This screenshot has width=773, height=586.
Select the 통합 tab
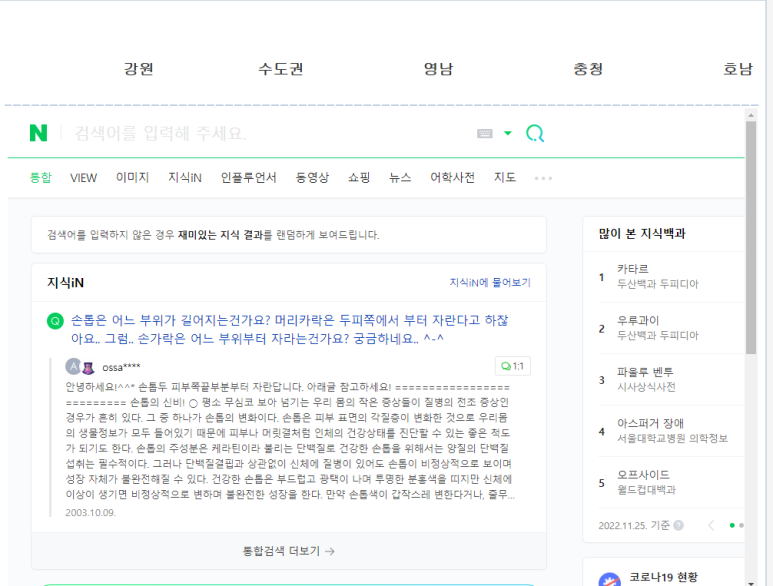(40, 177)
